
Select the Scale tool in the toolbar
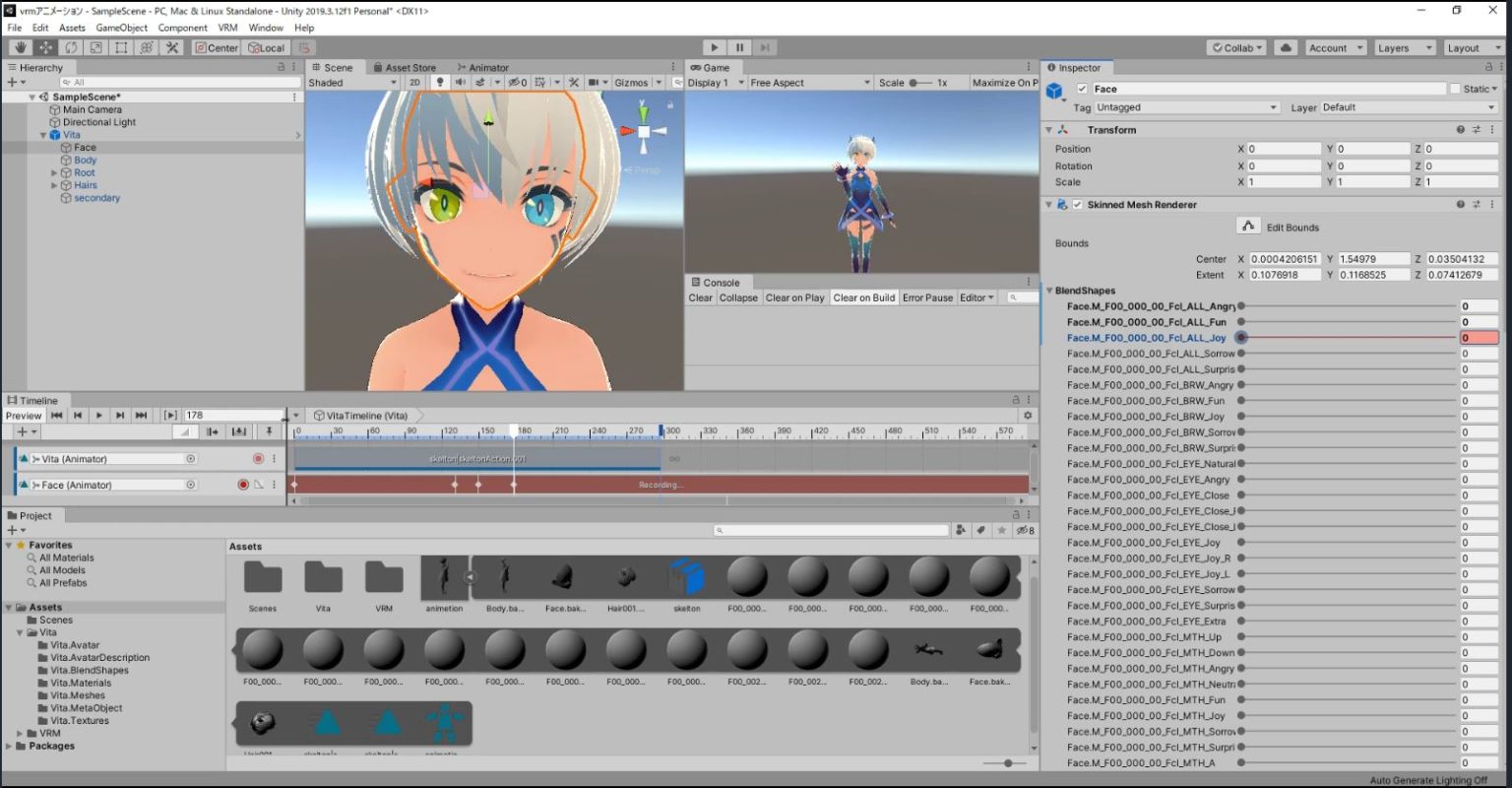95,47
